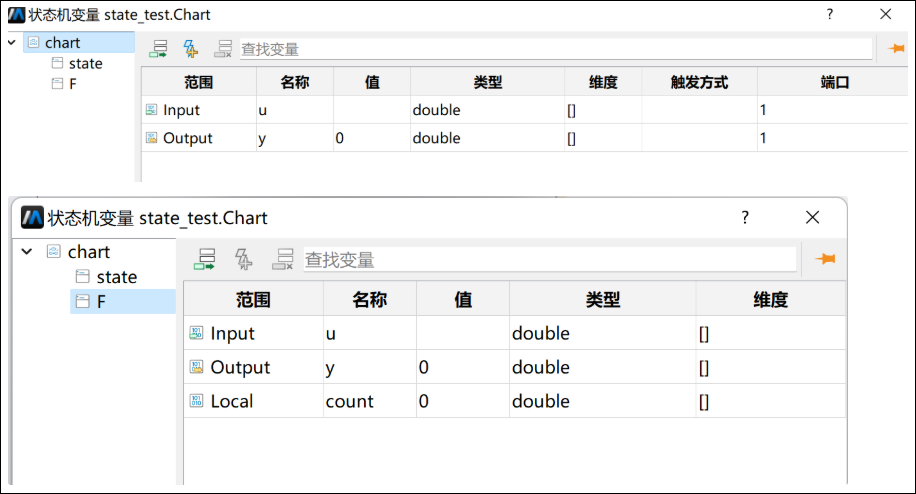Click 名称 column header in upper table
Viewport: 916px width, 494px height.
coord(294,82)
